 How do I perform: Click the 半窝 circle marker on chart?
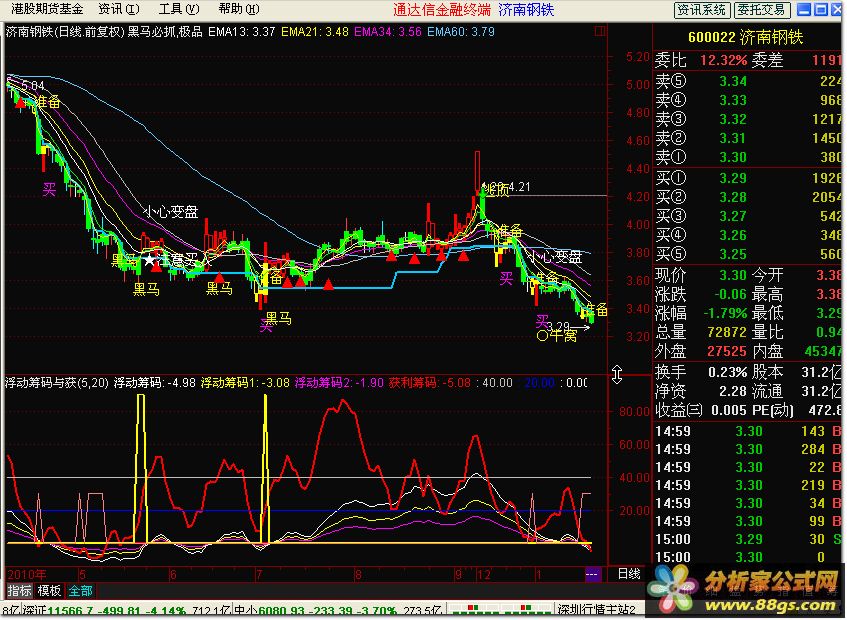click(x=557, y=336)
